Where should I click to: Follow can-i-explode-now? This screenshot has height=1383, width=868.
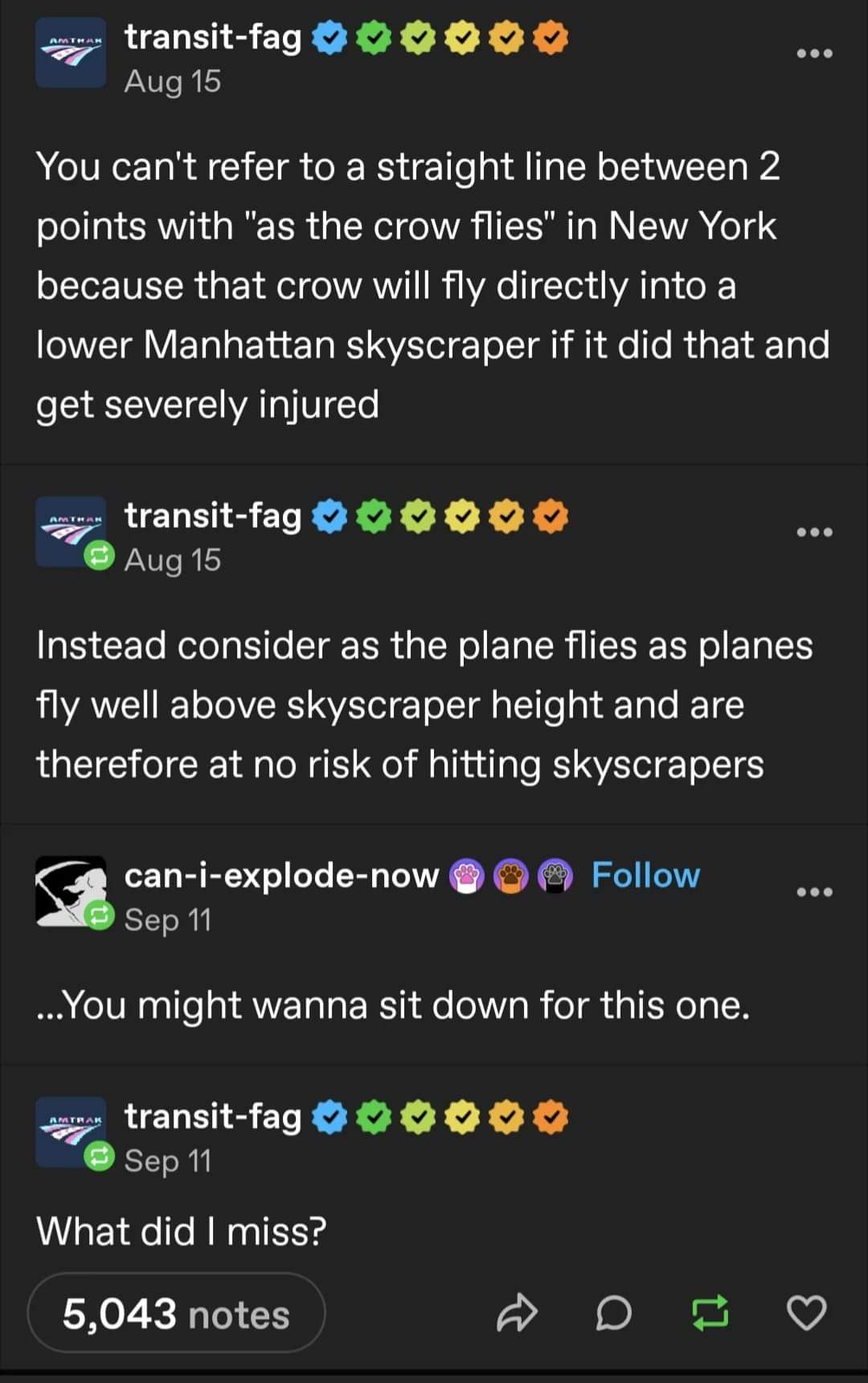point(645,875)
